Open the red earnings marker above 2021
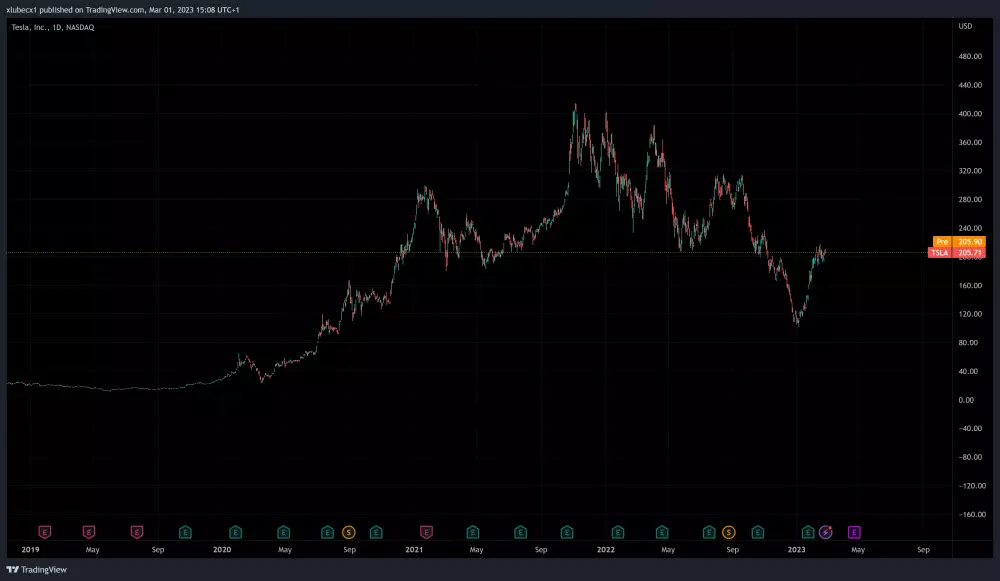 click(x=427, y=532)
